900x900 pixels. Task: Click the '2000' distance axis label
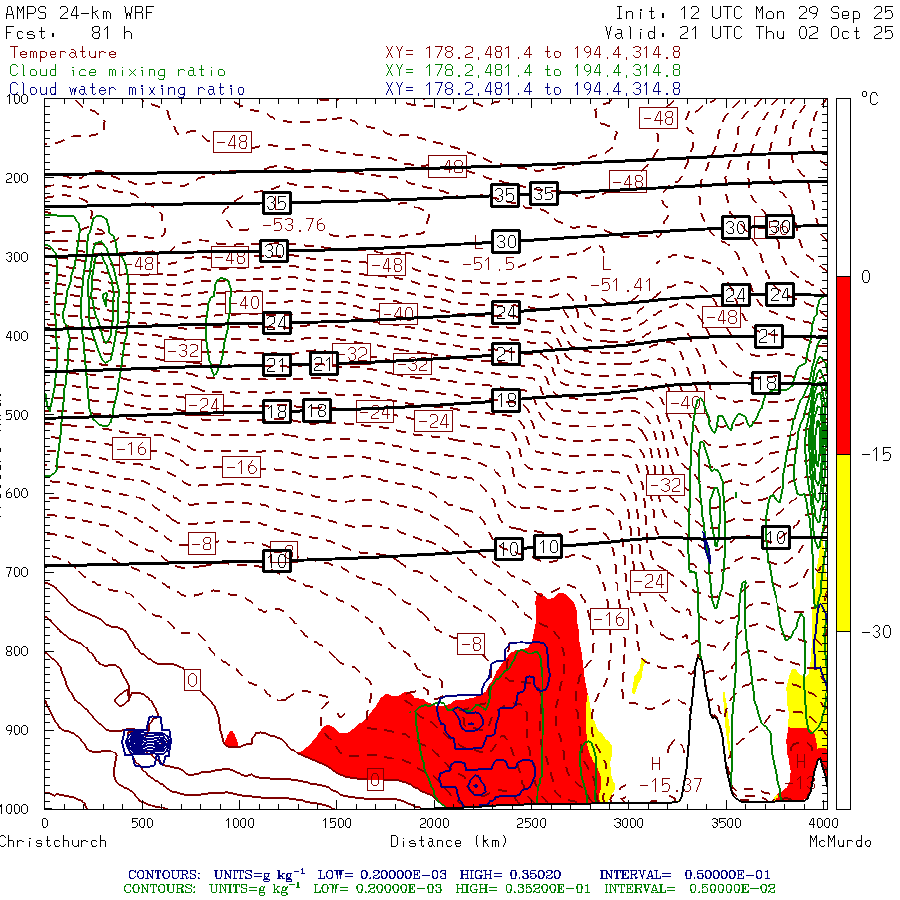tap(434, 823)
